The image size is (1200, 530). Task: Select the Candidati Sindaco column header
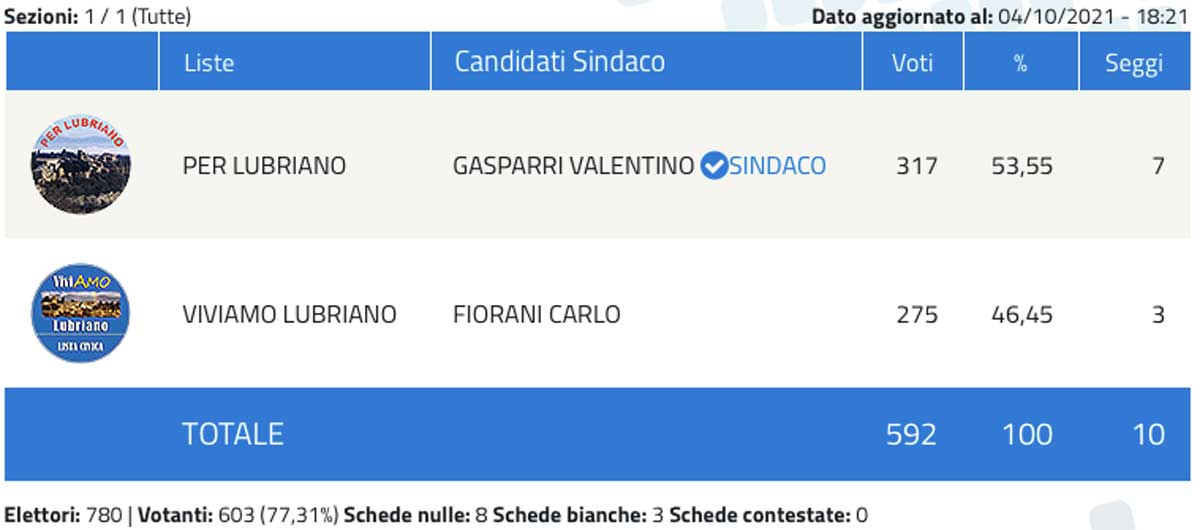pyautogui.click(x=559, y=62)
